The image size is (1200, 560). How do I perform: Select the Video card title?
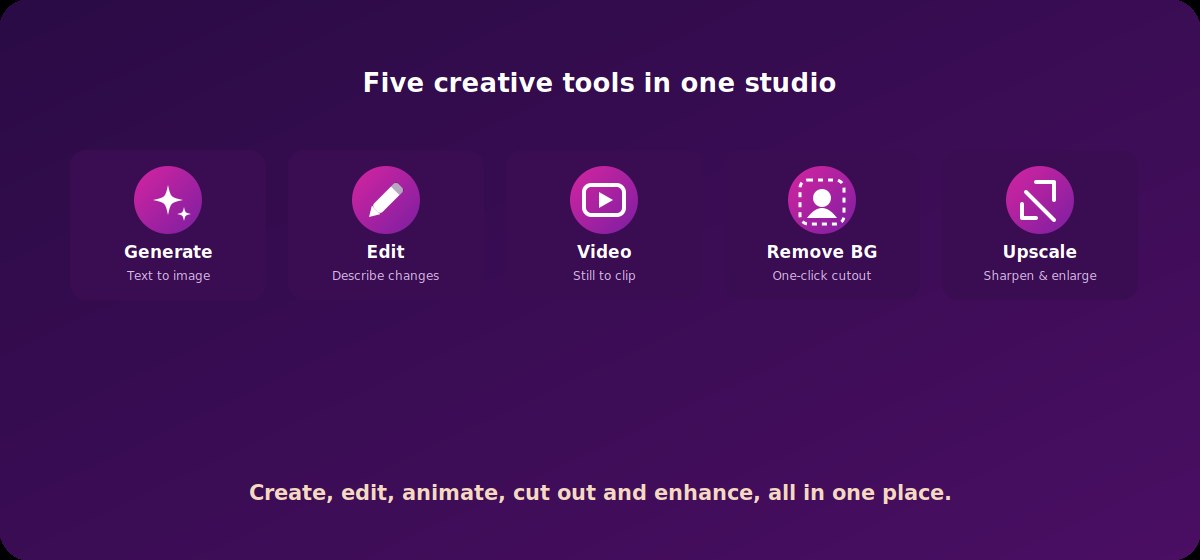click(604, 252)
